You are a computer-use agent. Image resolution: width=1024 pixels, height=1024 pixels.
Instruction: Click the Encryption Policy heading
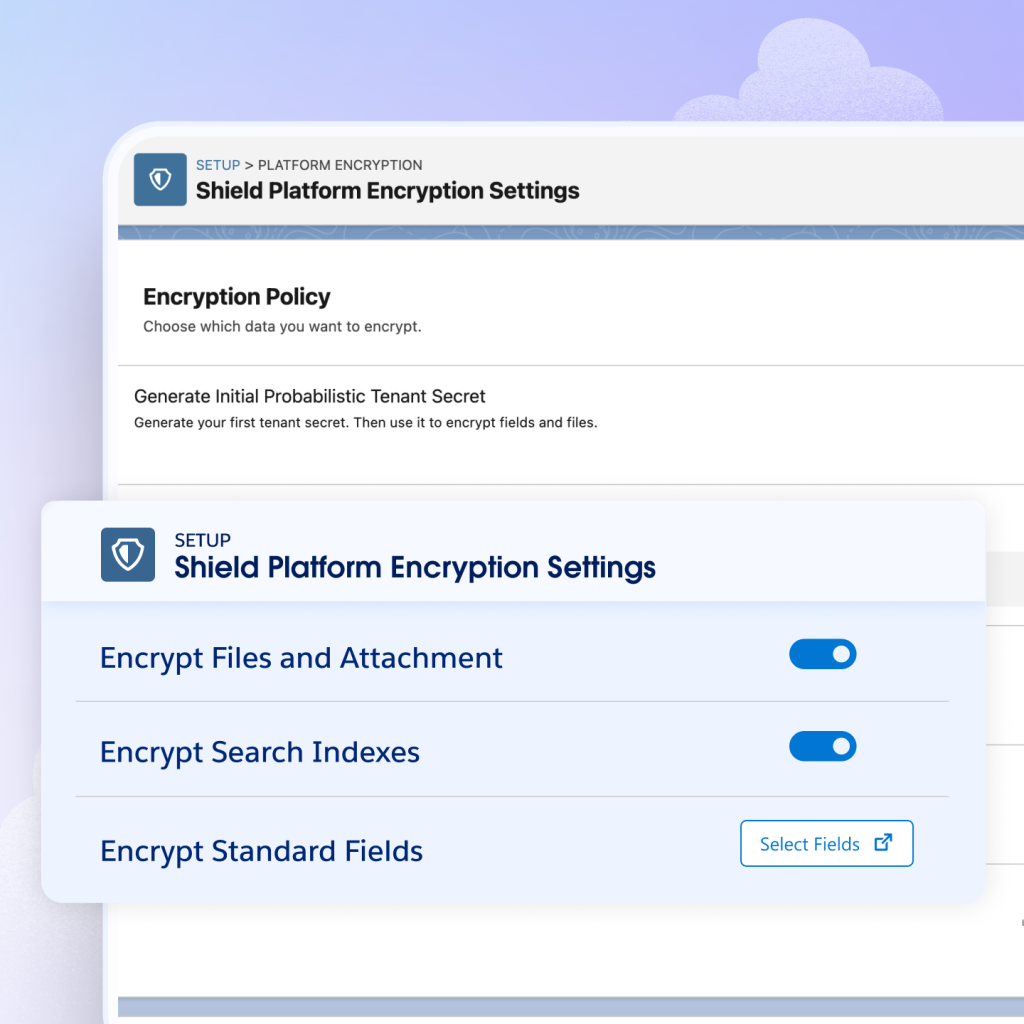pyautogui.click(x=236, y=297)
